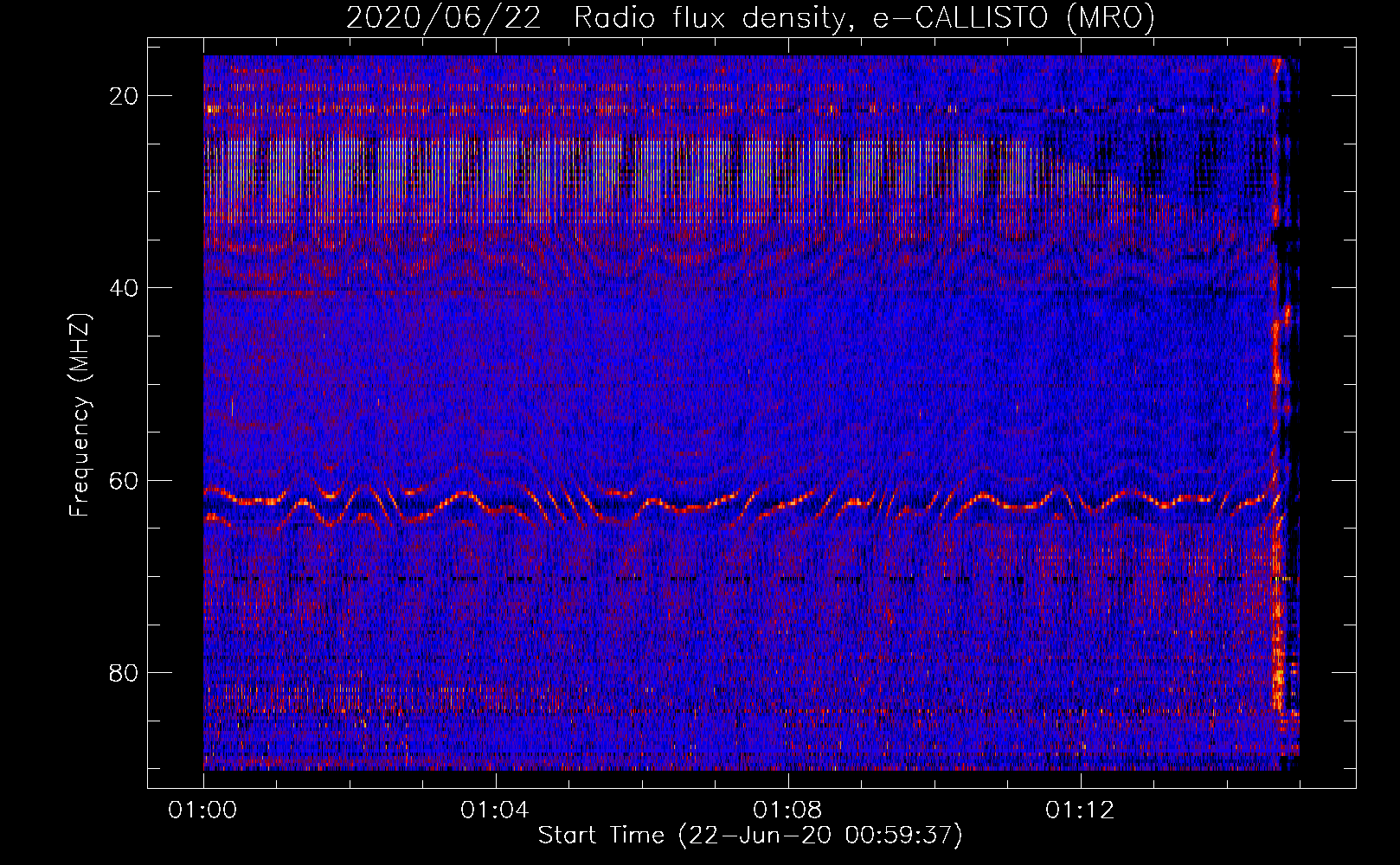Screen dimensions: 1400x865
Task: Click the '01:04' time tick label
Action: point(495,811)
